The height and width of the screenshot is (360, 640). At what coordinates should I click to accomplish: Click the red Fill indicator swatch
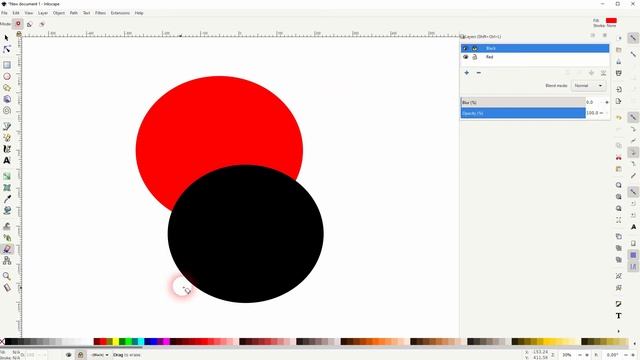click(611, 20)
